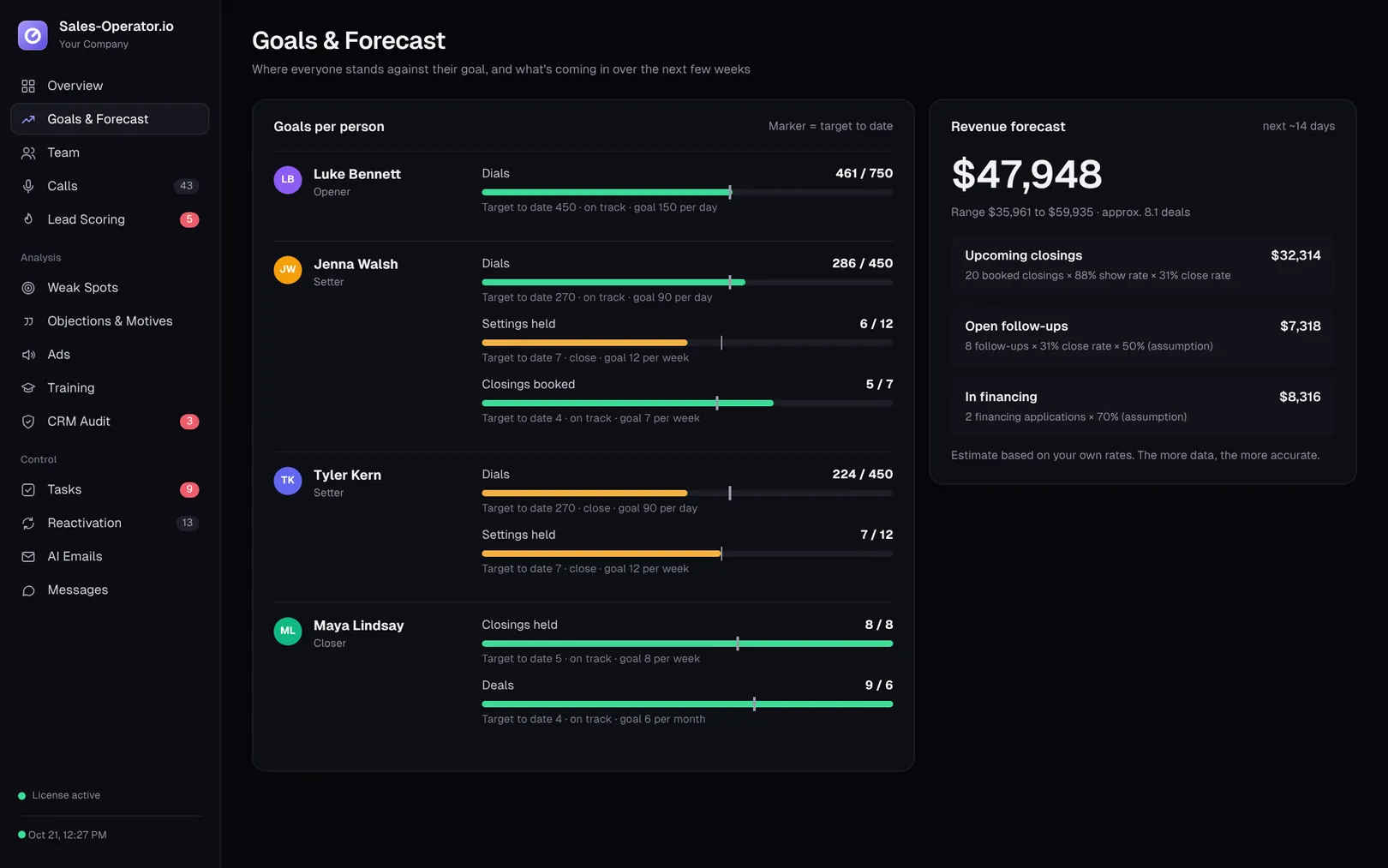
Task: Click the CRM Audit shield icon
Action: coord(28,422)
